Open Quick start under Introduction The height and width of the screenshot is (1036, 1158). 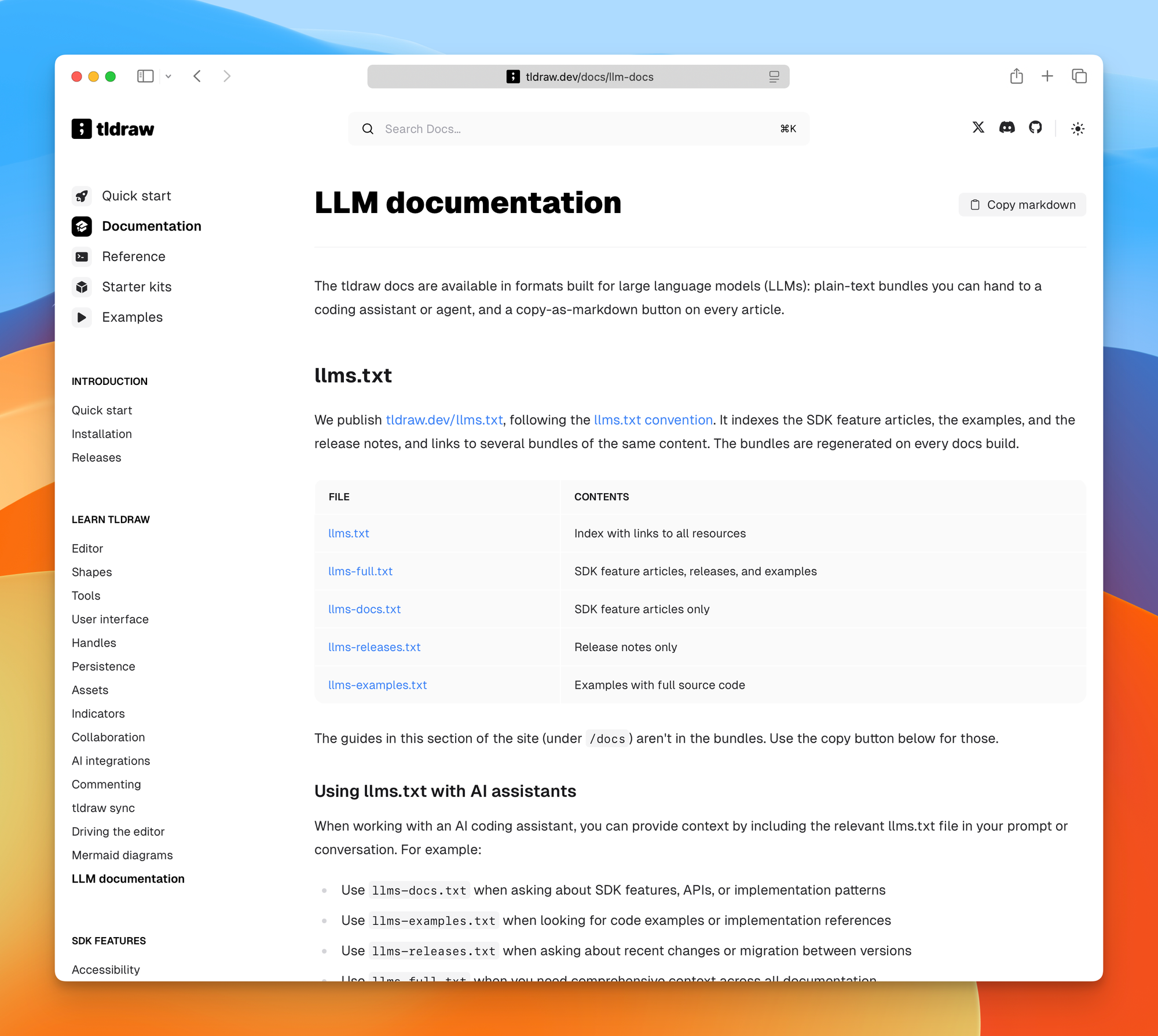pyautogui.click(x=102, y=410)
